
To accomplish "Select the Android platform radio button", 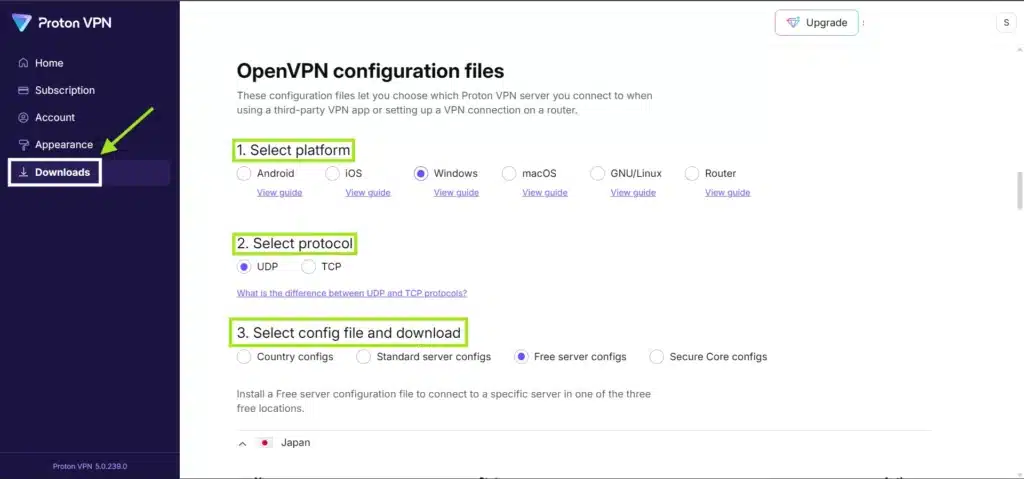I will (244, 174).
